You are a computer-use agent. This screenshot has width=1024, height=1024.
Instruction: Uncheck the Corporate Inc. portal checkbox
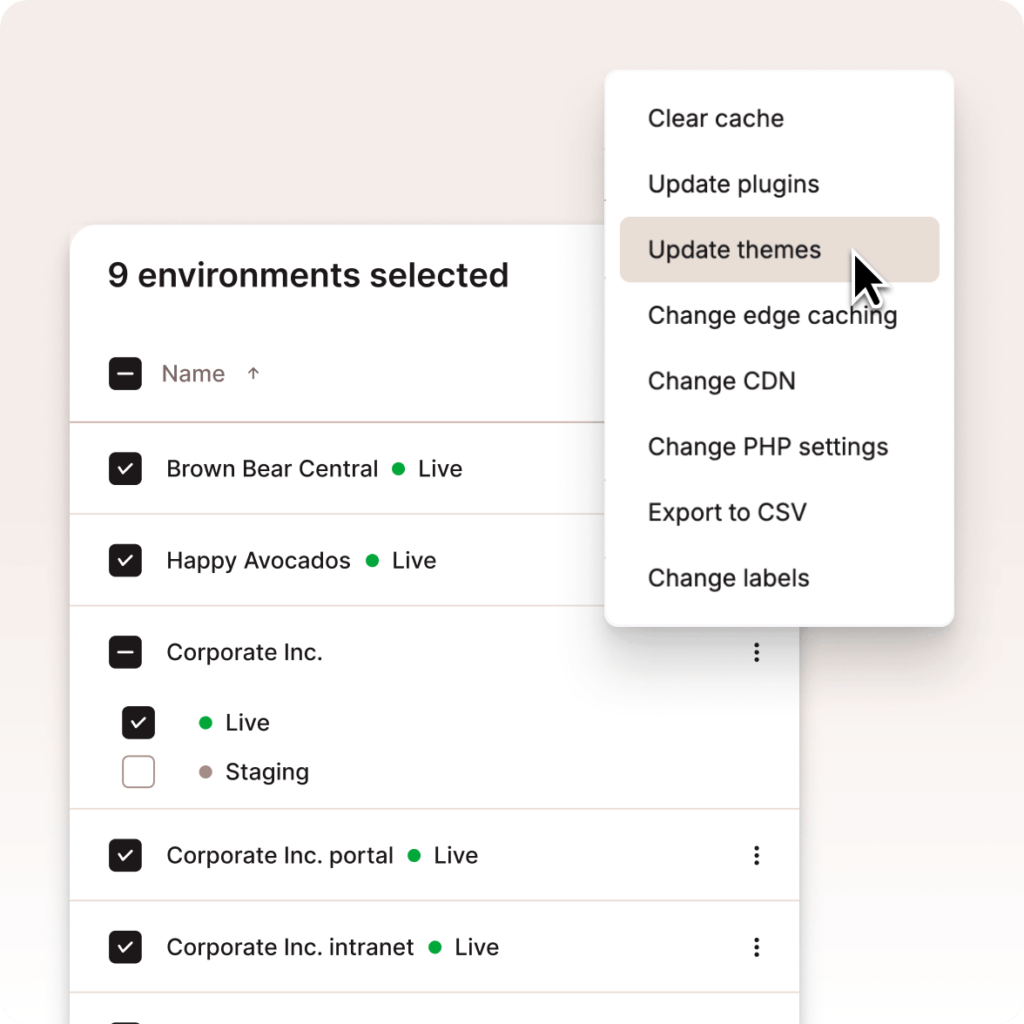tap(125, 855)
